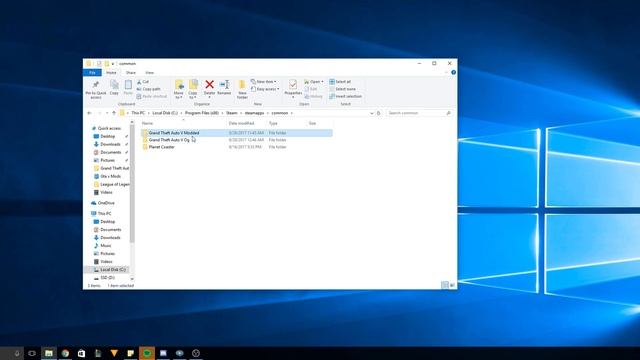Open Microsoft Store from the taskbar
Viewport: 640px width, 360px height.
pyautogui.click(x=82, y=353)
